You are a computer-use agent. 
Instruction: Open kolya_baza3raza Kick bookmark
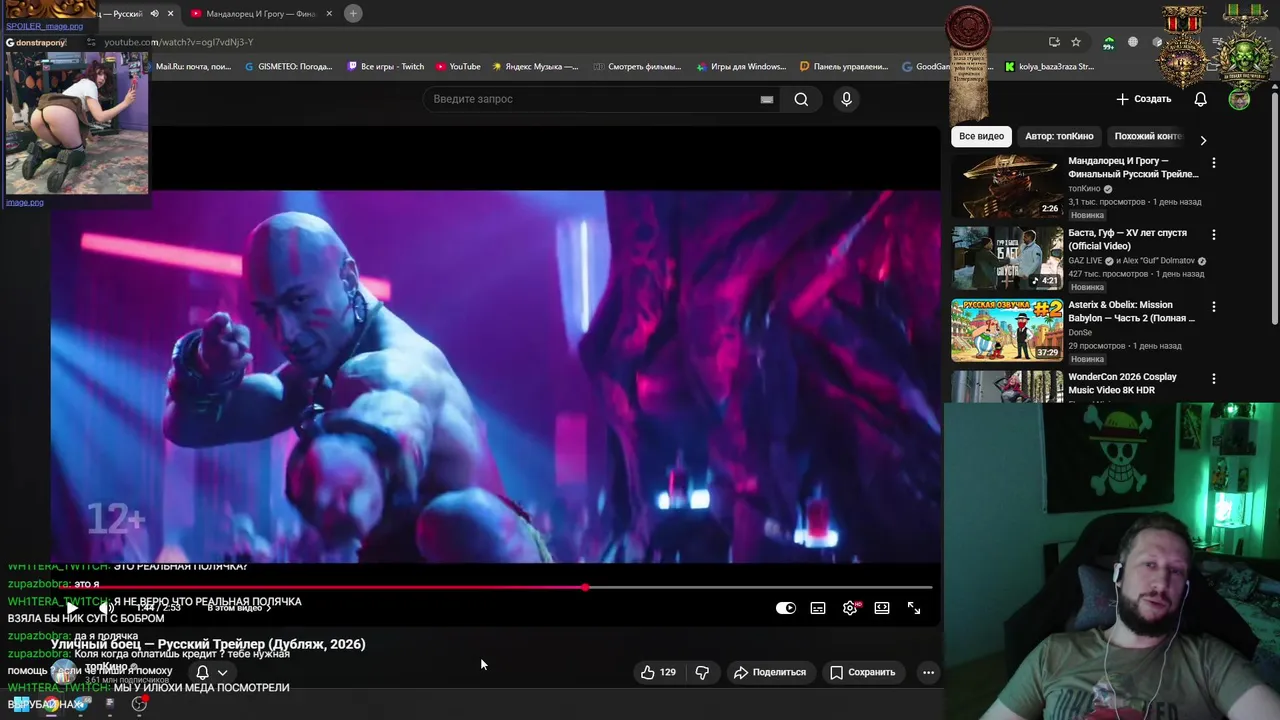[1049, 67]
